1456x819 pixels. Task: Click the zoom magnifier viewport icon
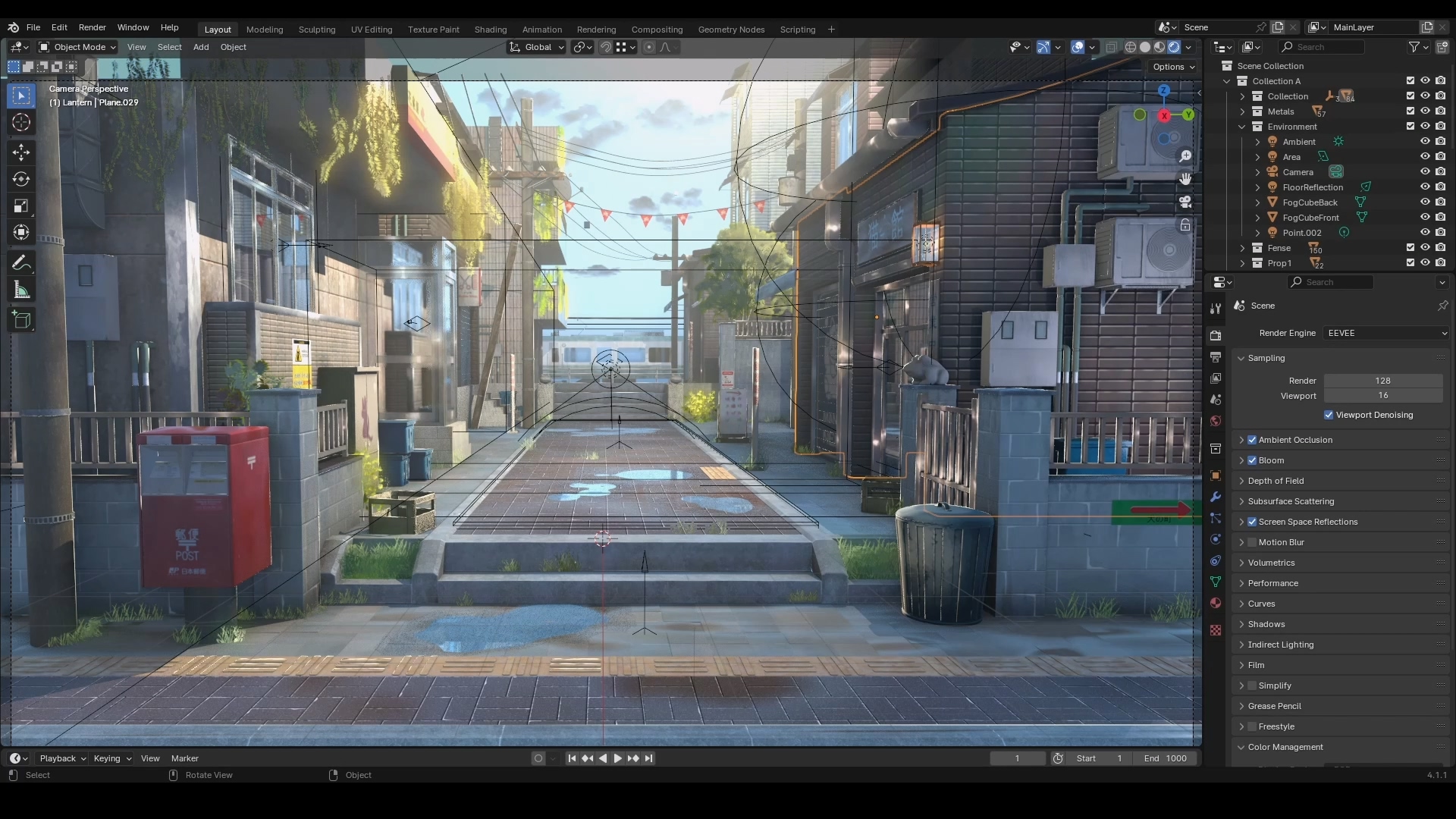click(1185, 156)
